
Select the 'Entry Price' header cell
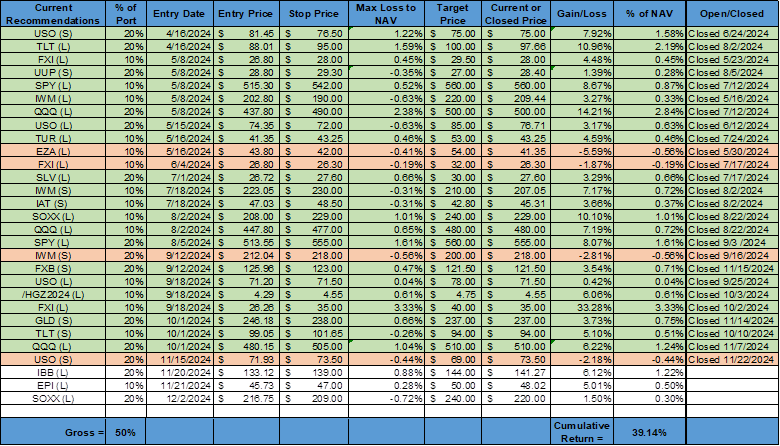coord(246,14)
